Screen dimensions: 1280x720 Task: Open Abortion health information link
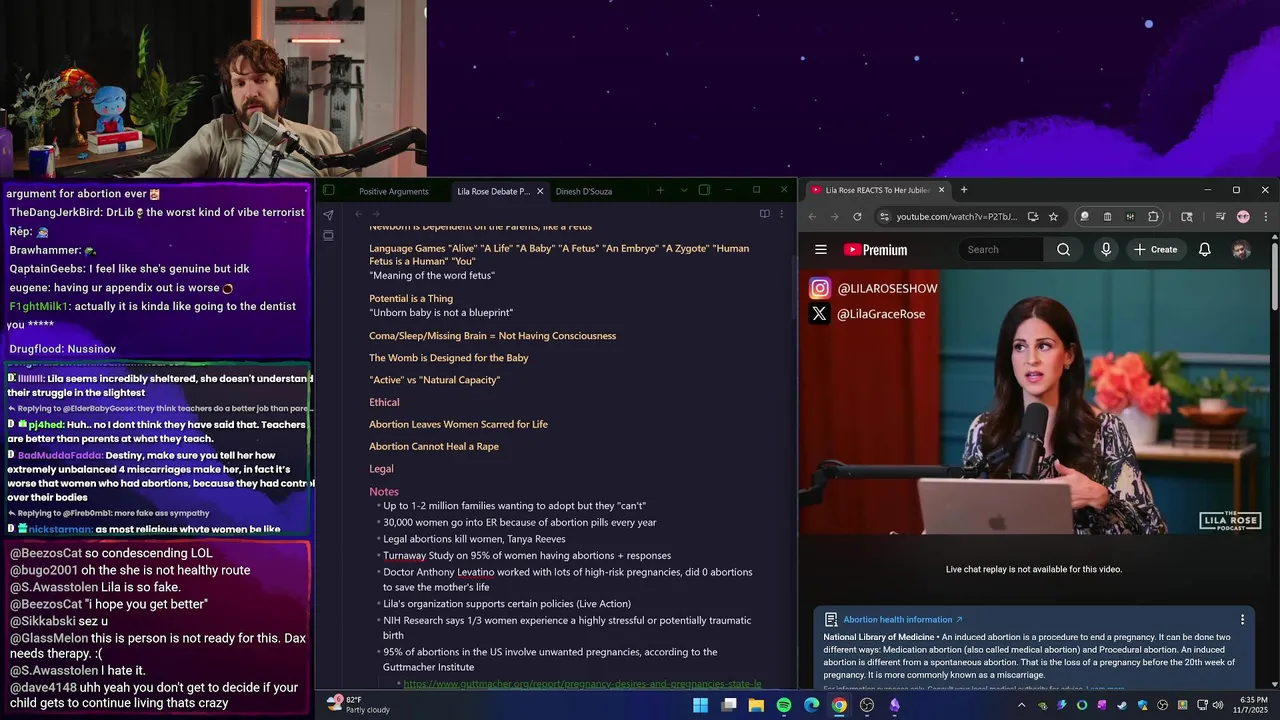pos(902,620)
